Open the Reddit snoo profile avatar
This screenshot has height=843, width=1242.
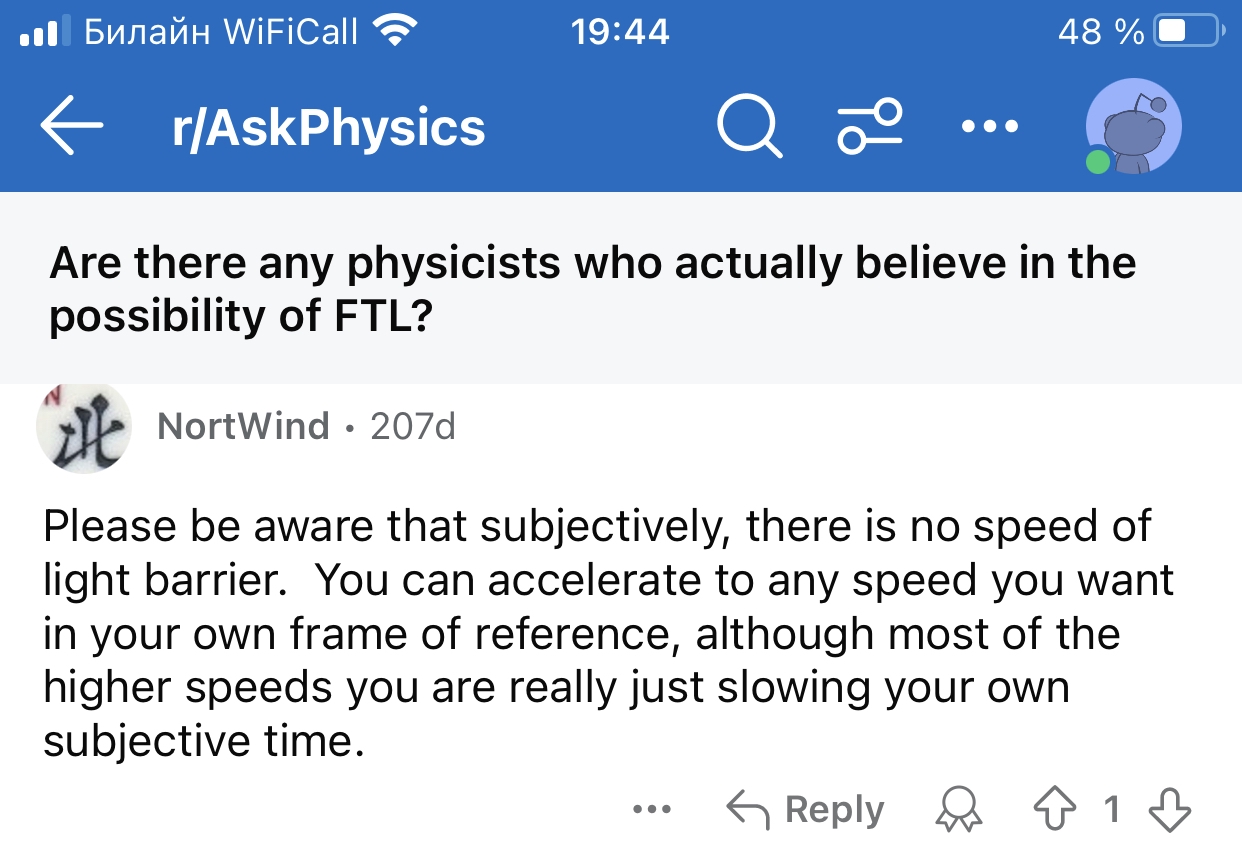point(1134,126)
